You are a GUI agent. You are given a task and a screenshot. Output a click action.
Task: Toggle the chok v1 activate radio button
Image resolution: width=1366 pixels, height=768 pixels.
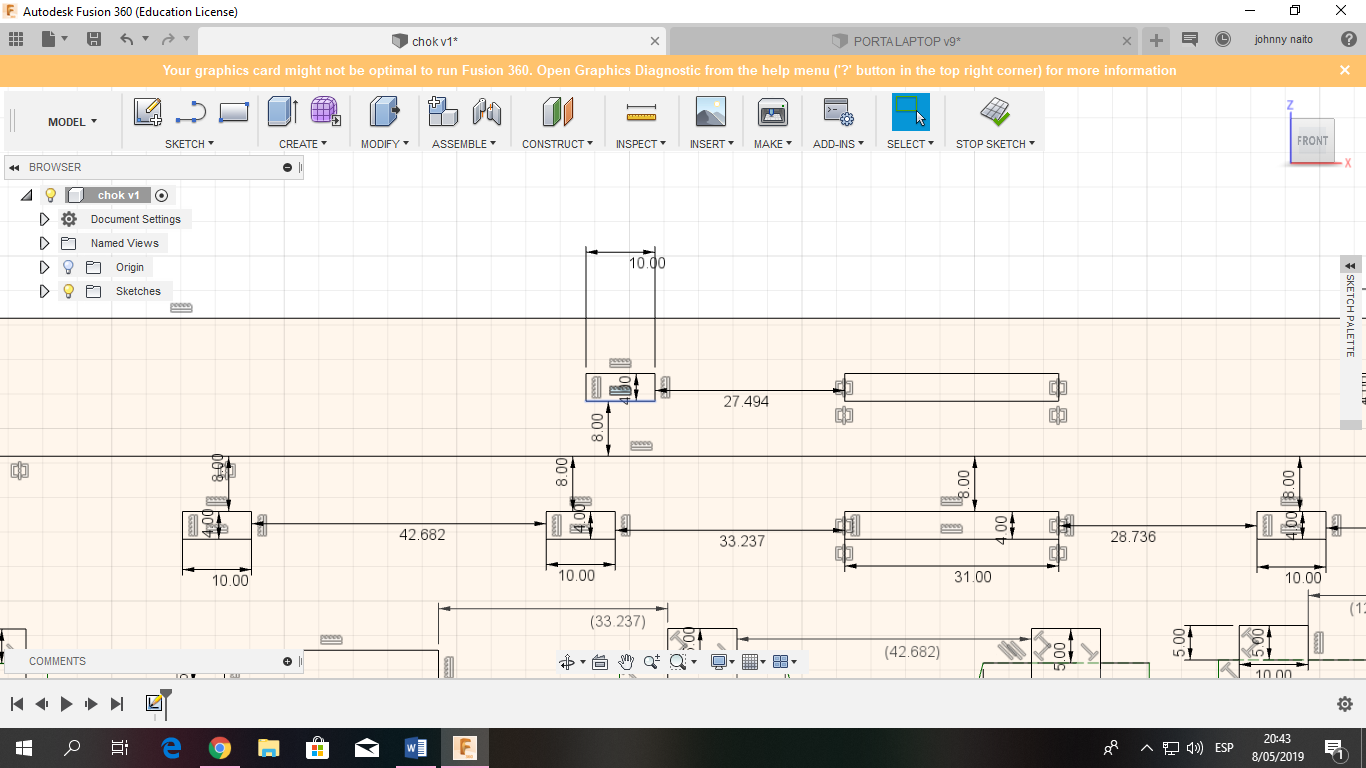pyautogui.click(x=161, y=195)
